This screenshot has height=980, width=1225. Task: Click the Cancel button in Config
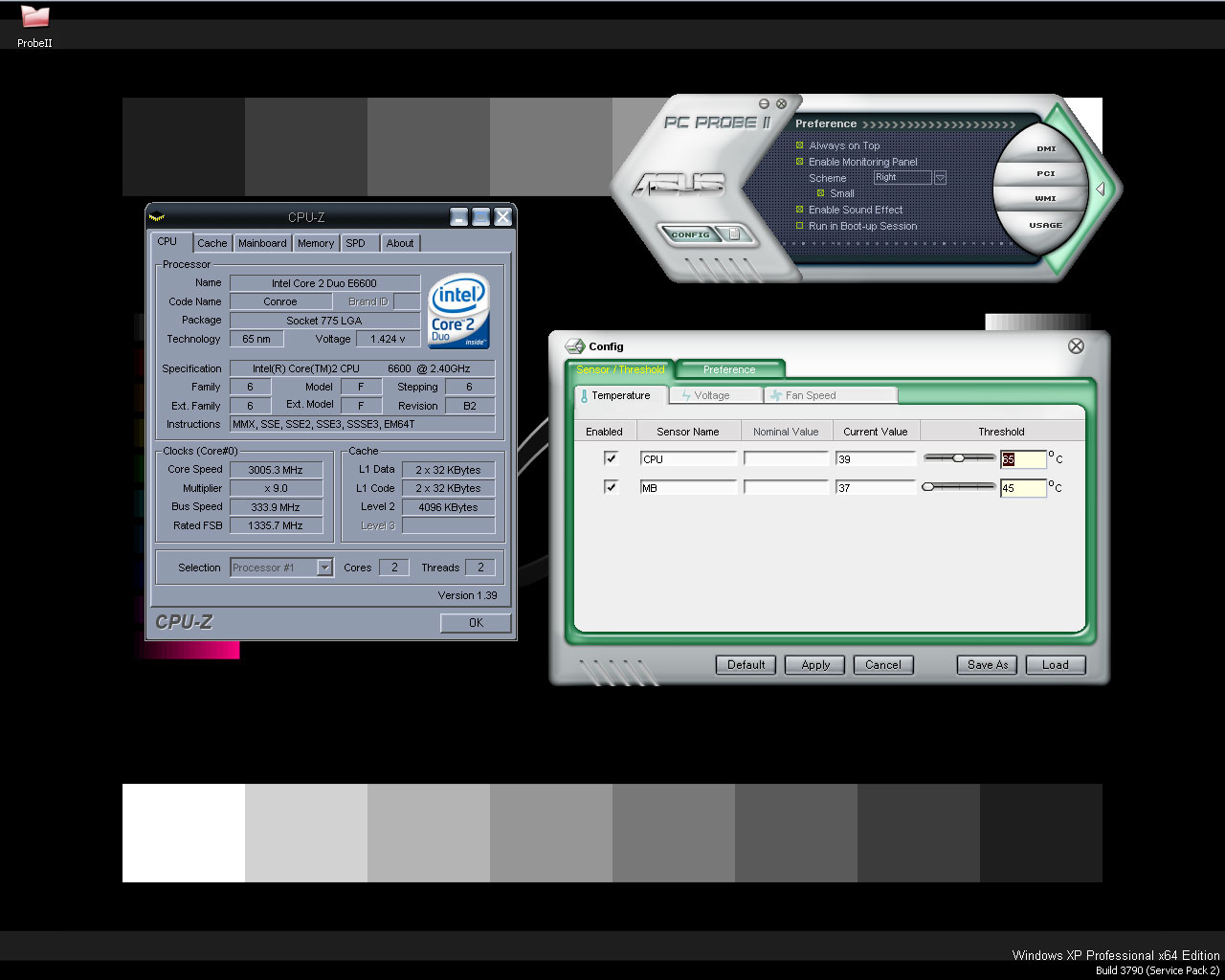[x=883, y=665]
